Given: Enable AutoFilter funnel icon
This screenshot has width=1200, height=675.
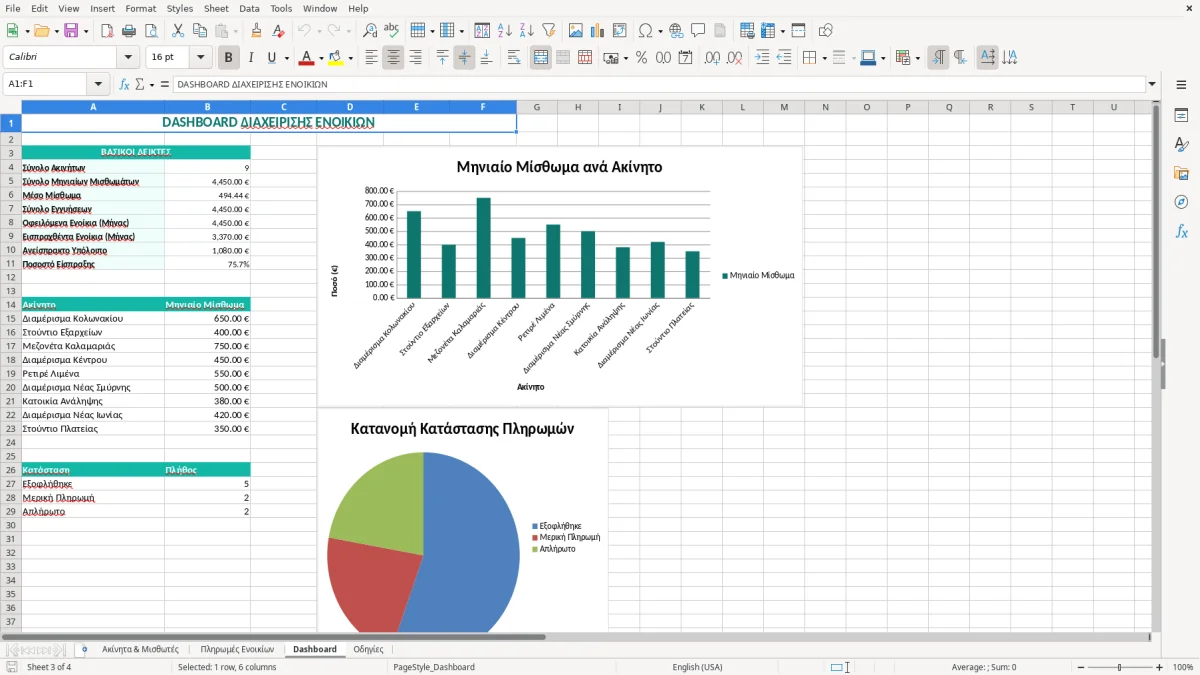Looking at the screenshot, I should 548,31.
